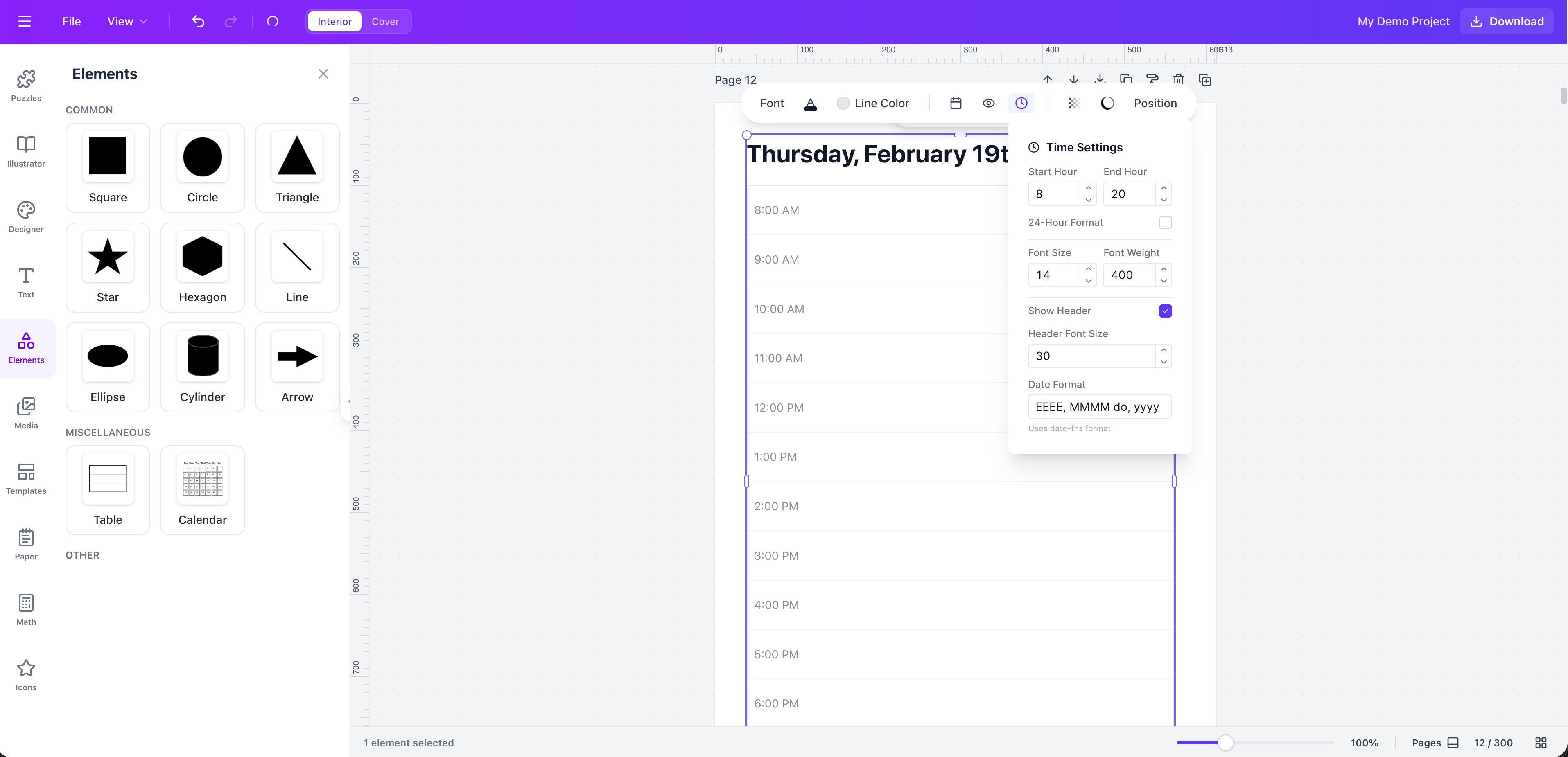This screenshot has height=757, width=1568.
Task: Open the Line Color swatch
Action: tap(843, 103)
